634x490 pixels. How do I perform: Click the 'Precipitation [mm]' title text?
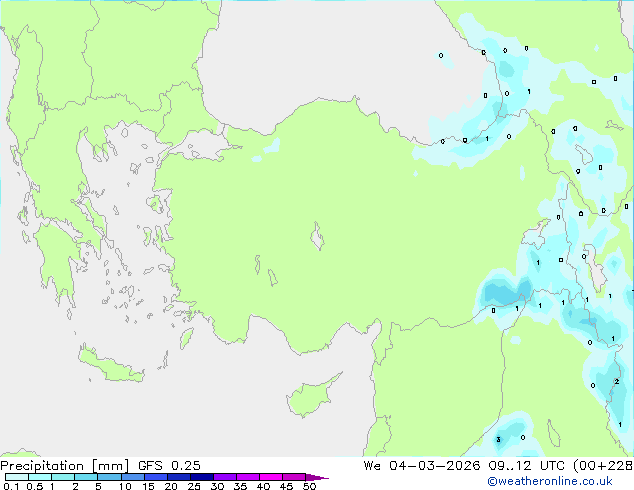(x=65, y=466)
